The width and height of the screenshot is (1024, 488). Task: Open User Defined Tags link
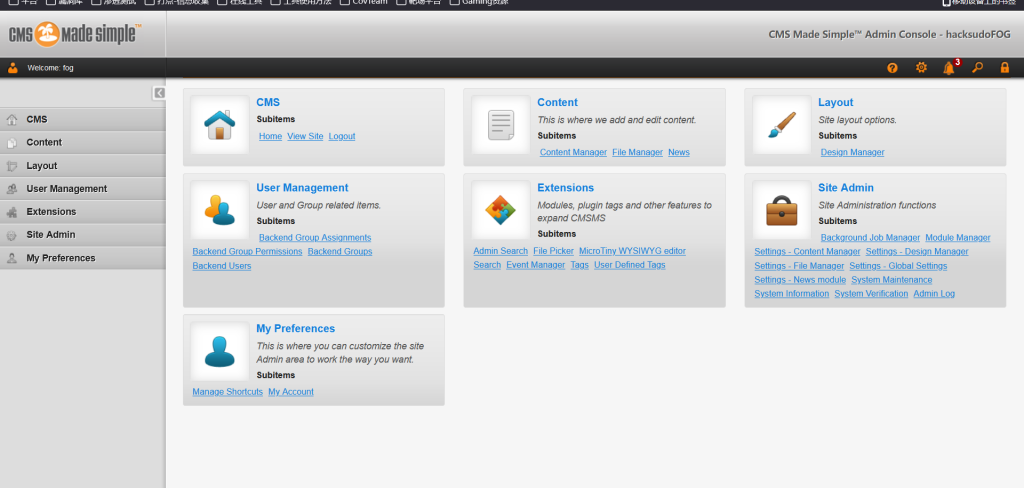630,265
